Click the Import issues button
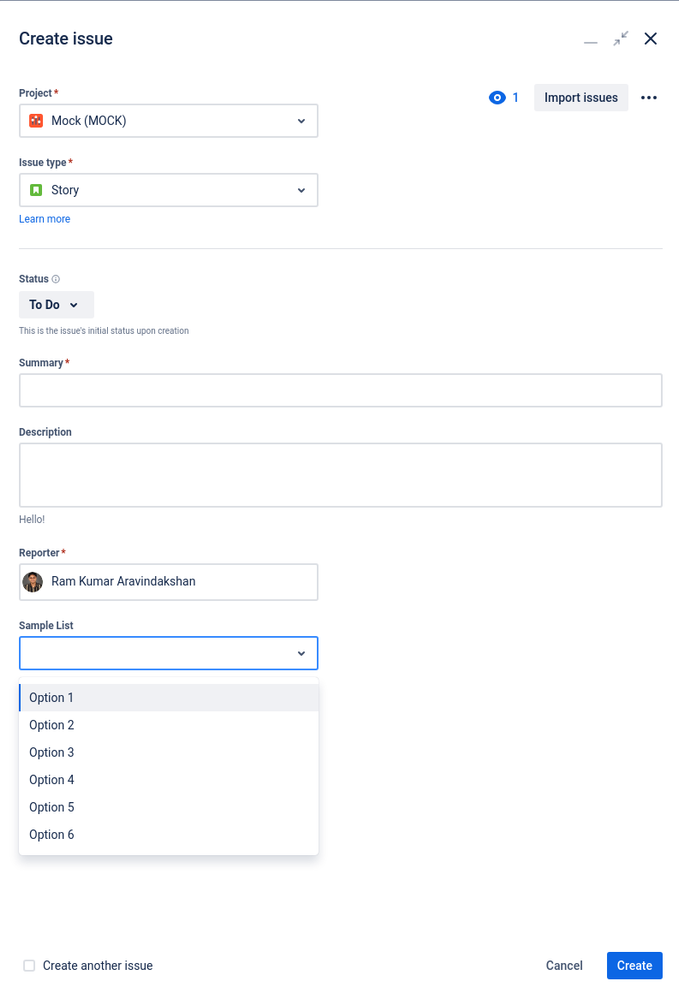The image size is (679, 999). (581, 97)
